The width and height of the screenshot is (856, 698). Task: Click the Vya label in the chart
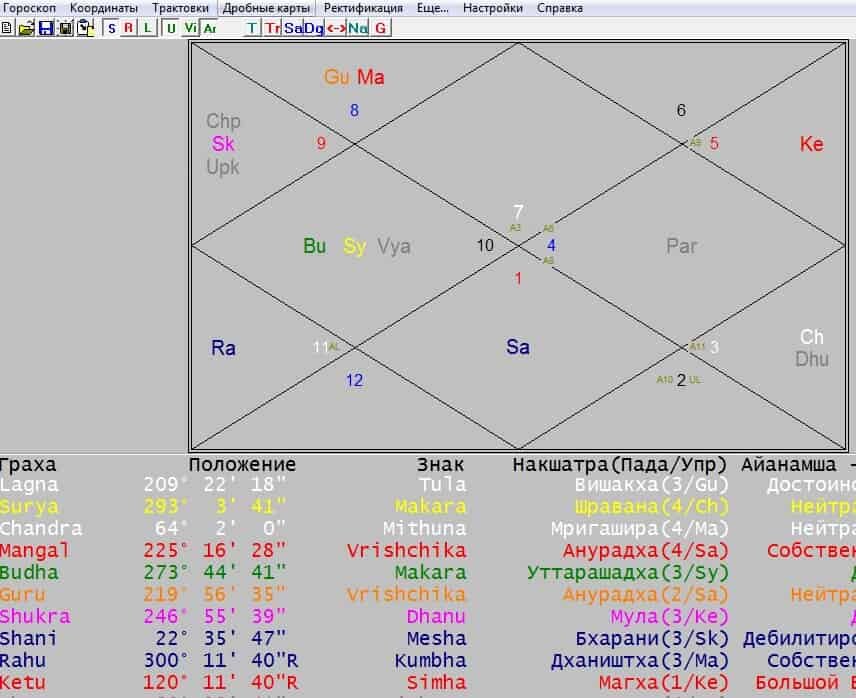tap(394, 247)
